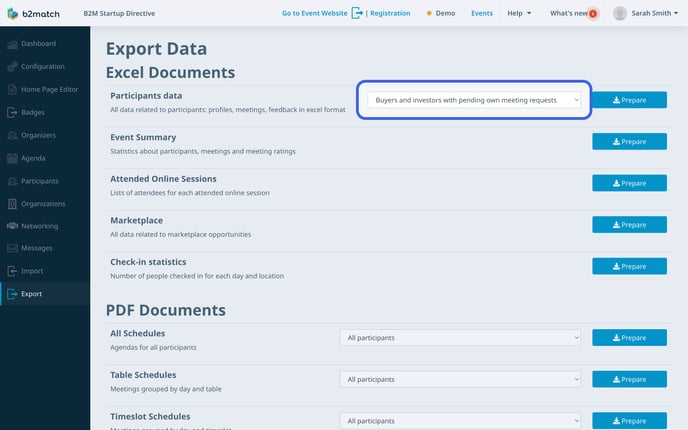Click the exit icon beside Go to Event Website
The height and width of the screenshot is (430, 688).
[357, 13]
